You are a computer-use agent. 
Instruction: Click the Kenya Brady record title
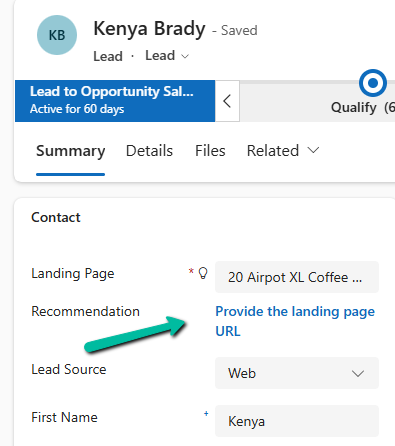[x=149, y=29]
